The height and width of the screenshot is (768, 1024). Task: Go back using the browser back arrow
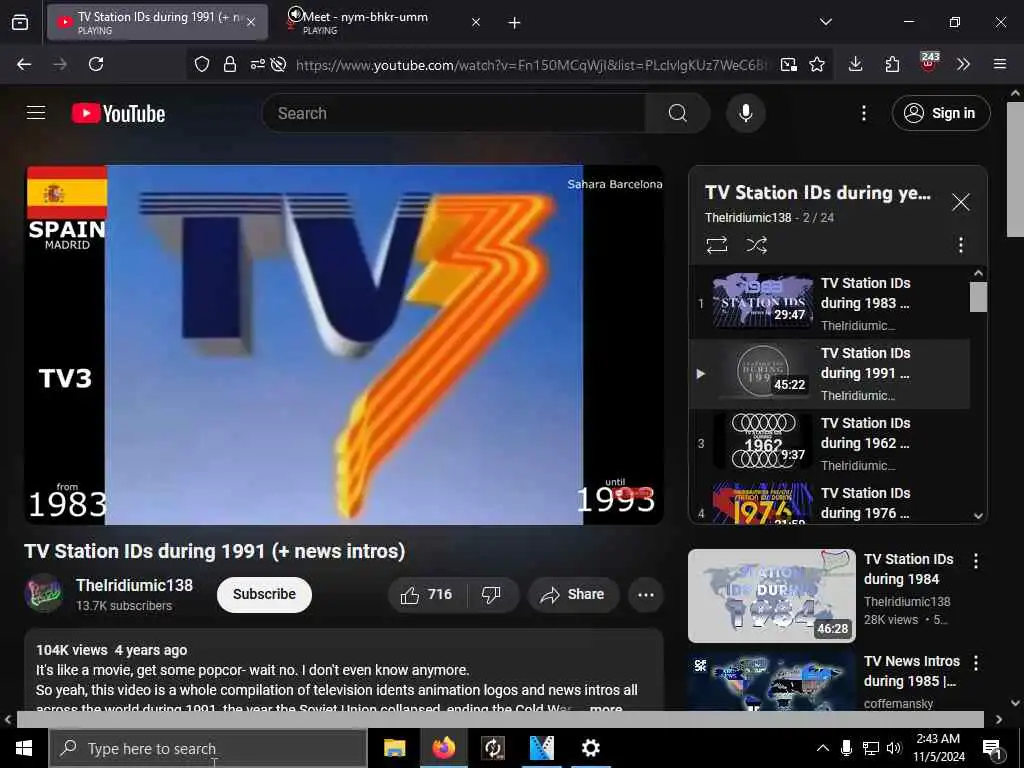[24, 64]
